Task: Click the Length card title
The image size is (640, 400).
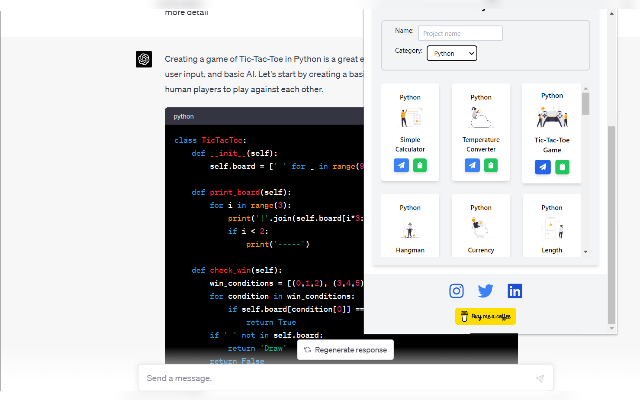Action: [552, 250]
